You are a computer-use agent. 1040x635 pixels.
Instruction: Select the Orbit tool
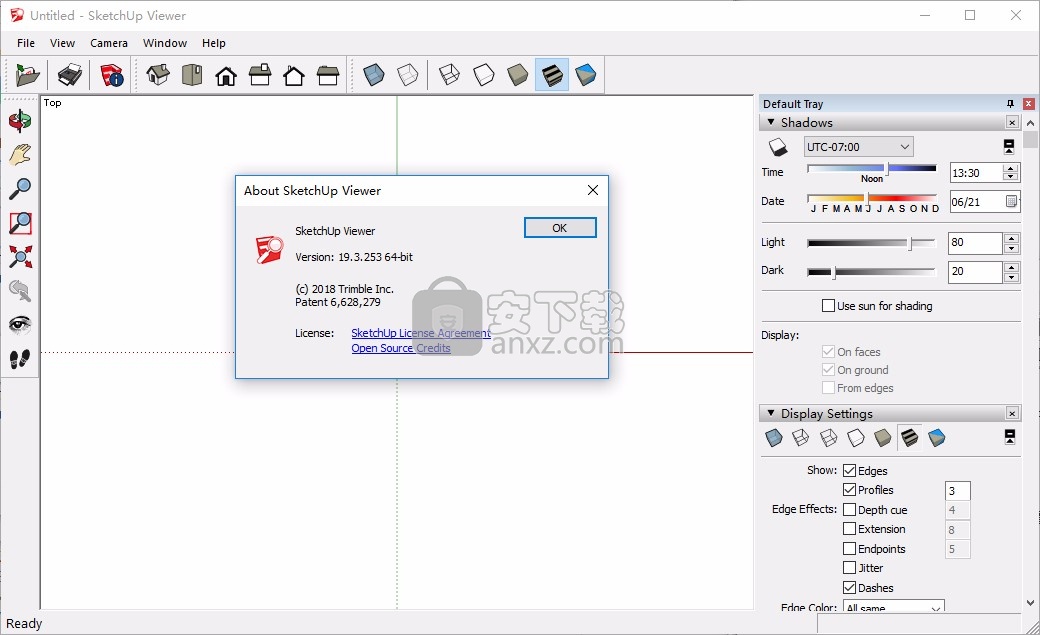tap(20, 121)
